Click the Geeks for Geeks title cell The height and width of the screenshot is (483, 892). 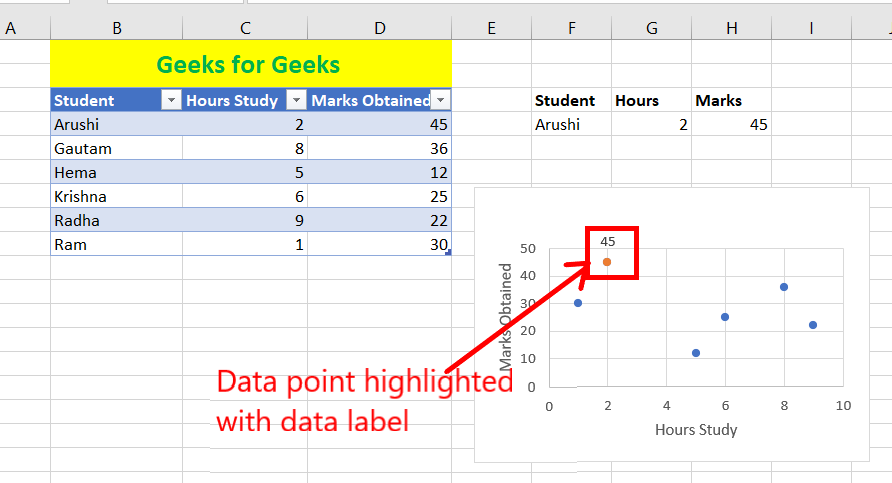coord(251,64)
